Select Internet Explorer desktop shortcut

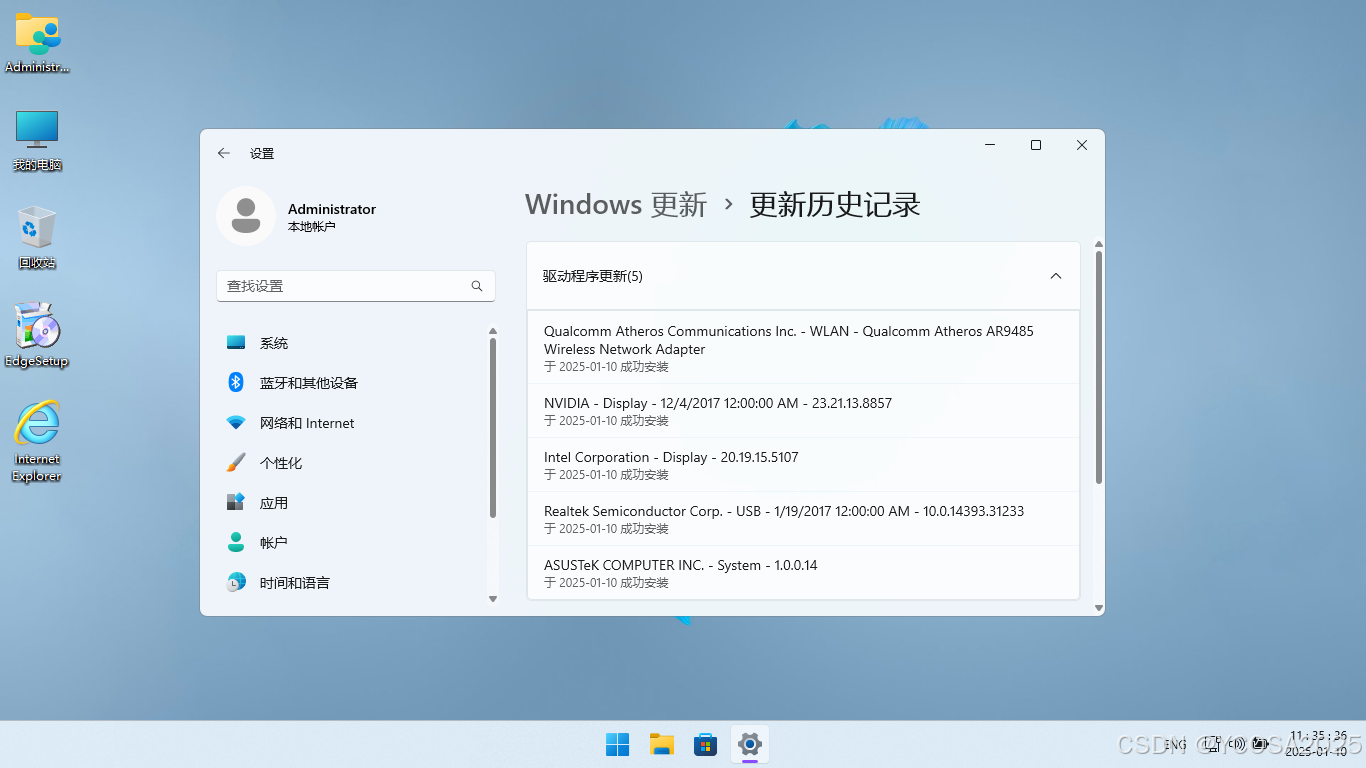pos(37,441)
